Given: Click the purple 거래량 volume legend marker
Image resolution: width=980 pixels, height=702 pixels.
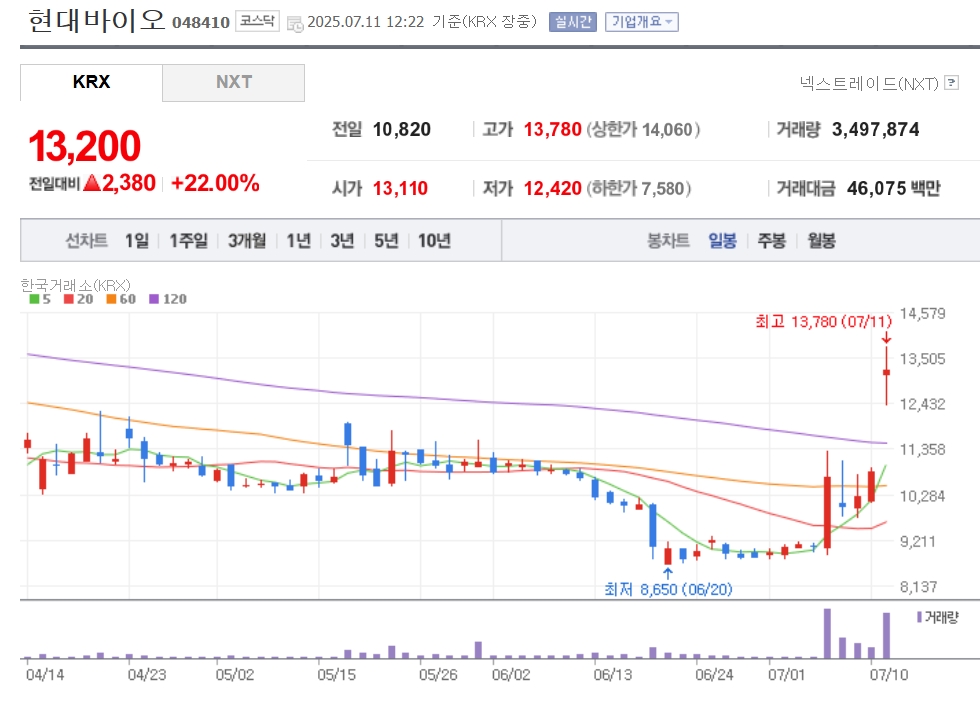Looking at the screenshot, I should pyautogui.click(x=919, y=617).
